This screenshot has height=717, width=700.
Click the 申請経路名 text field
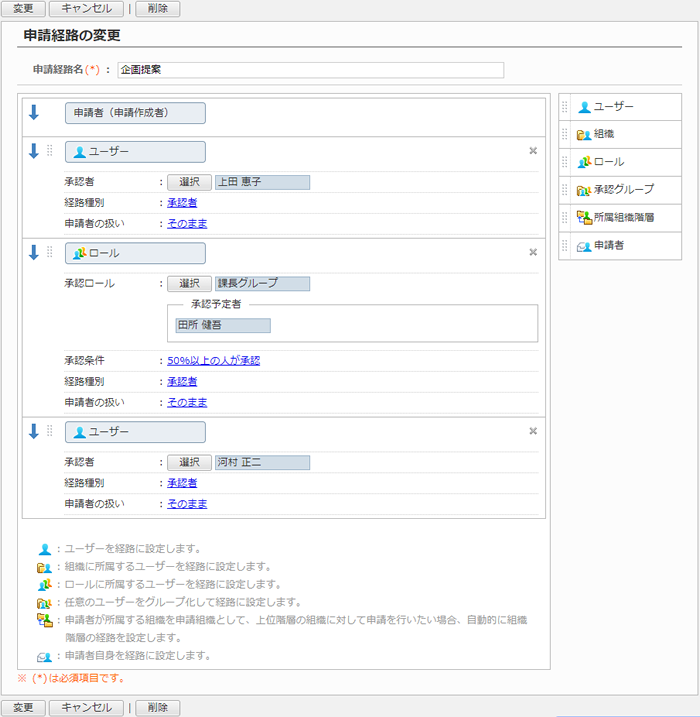click(310, 70)
